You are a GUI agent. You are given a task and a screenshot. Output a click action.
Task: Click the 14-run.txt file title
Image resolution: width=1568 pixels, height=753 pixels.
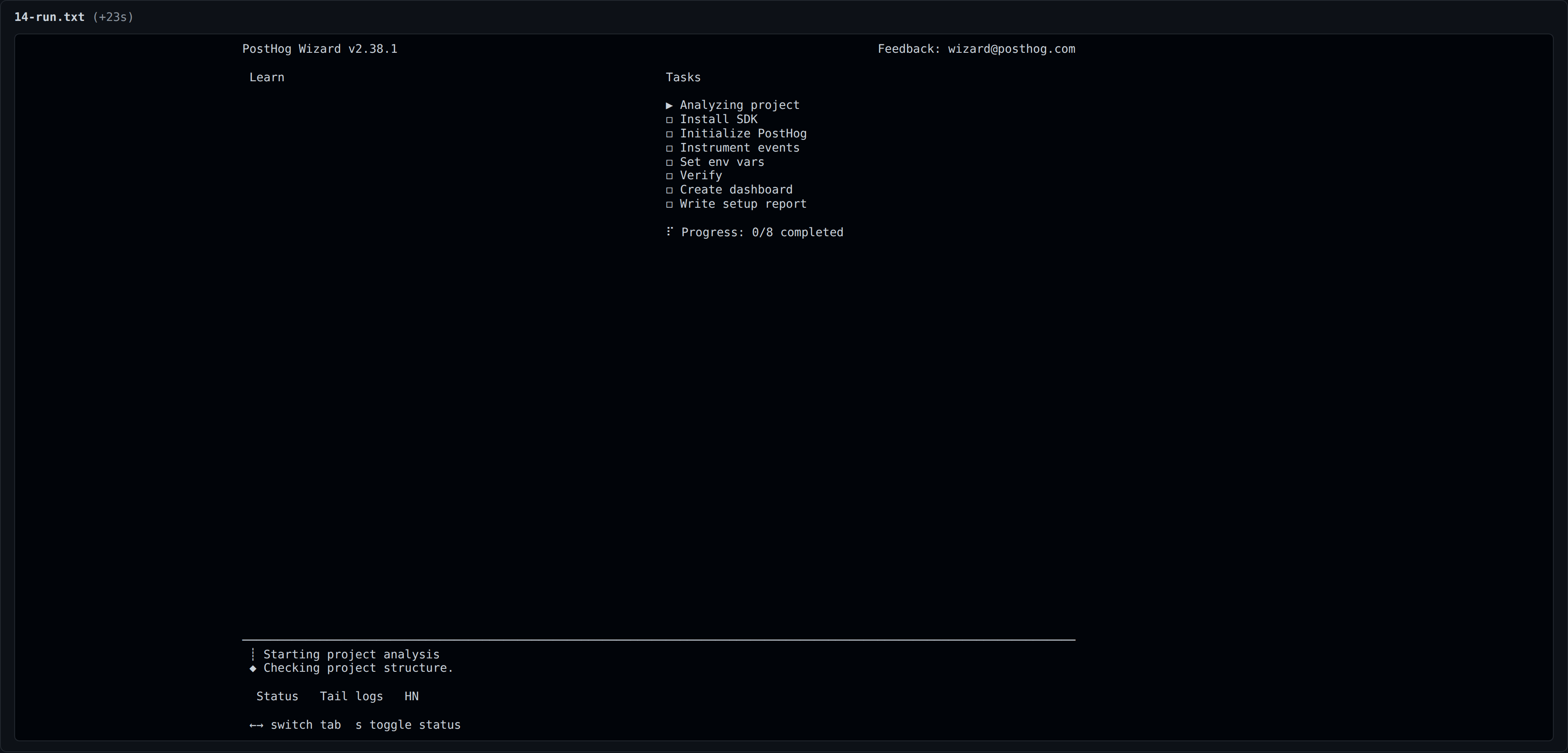[49, 17]
